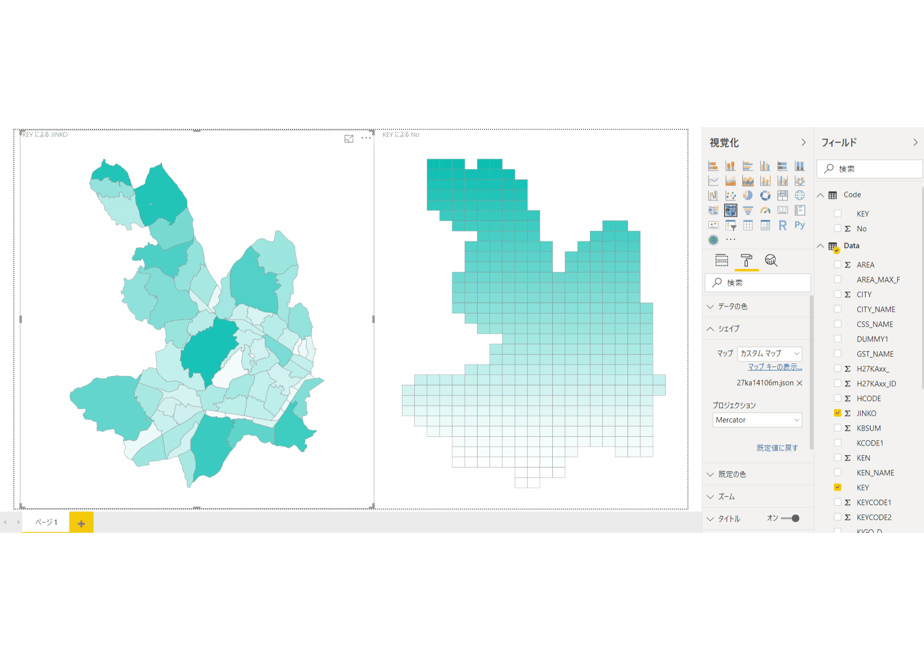Select the slicer visual
Screen dimensions: 924x660
point(730,225)
